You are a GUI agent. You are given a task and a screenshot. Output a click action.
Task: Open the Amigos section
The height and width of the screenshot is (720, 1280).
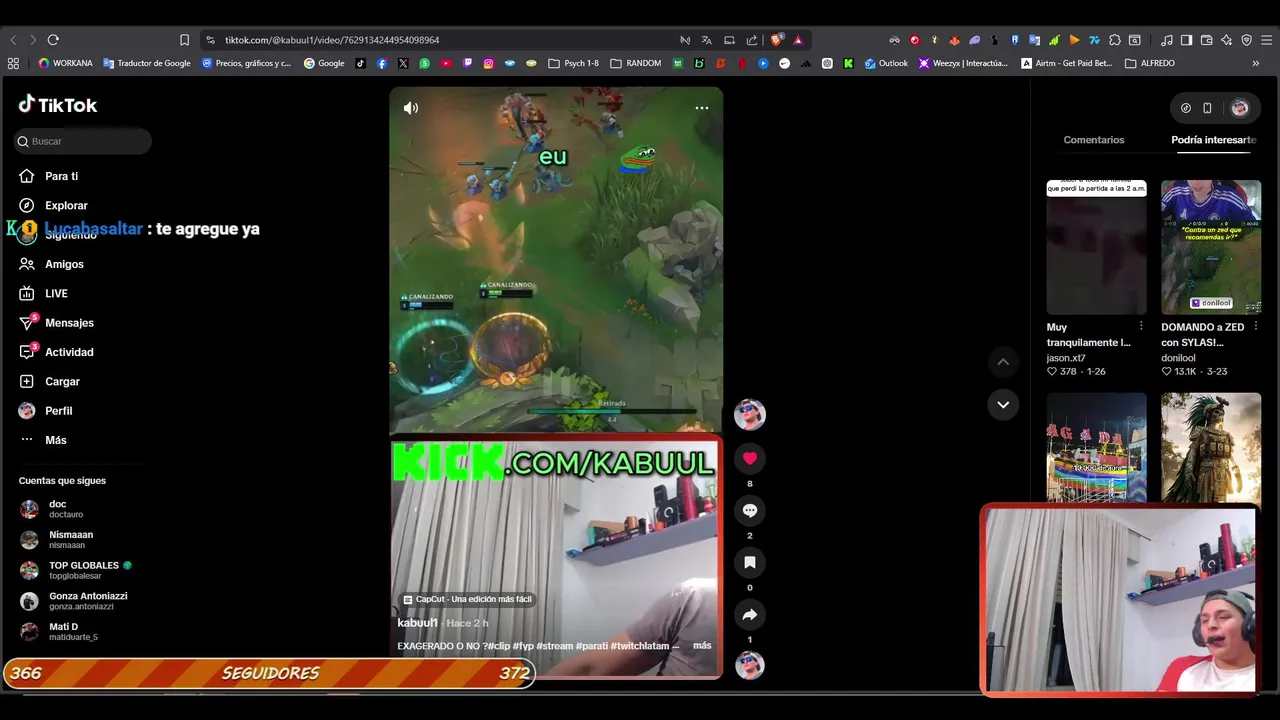51,264
